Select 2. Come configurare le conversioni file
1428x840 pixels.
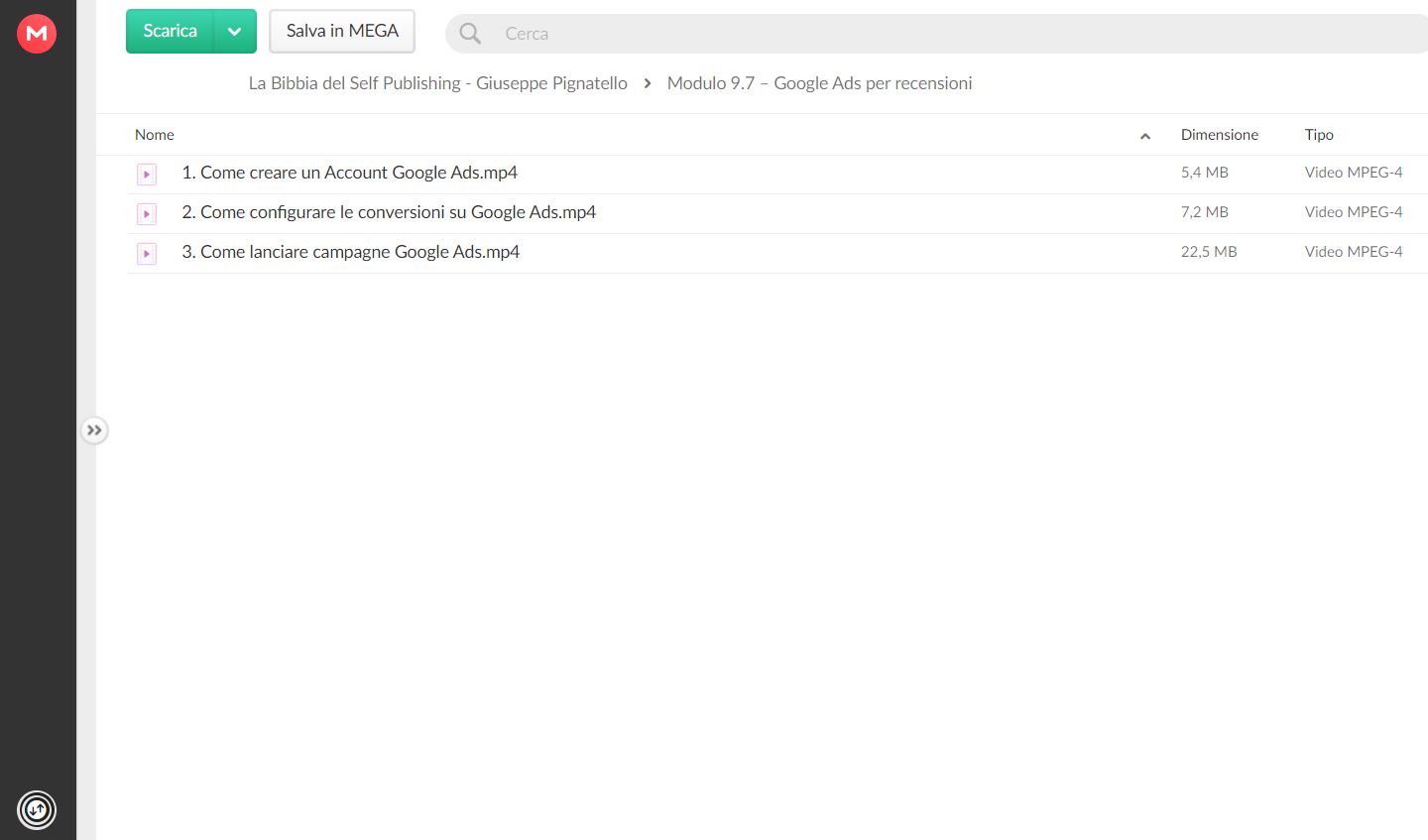point(778,214)
